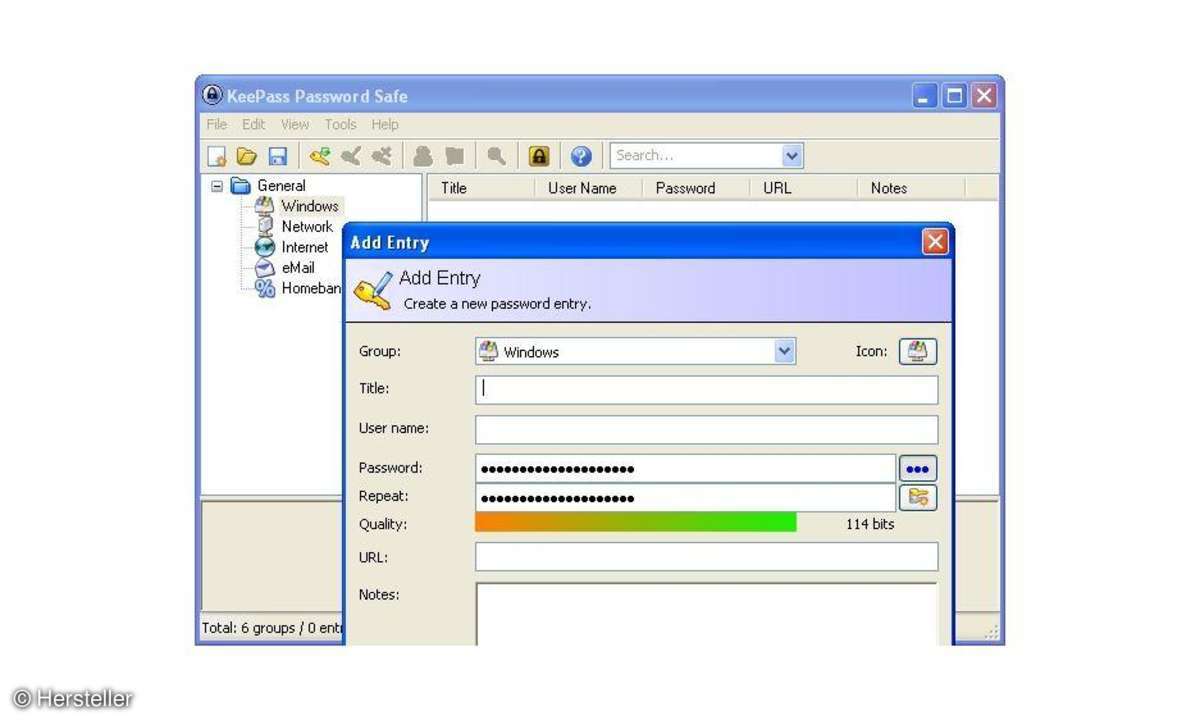Click the password Quality strength bar
Viewport: 1200px width, 720px height.
[636, 523]
